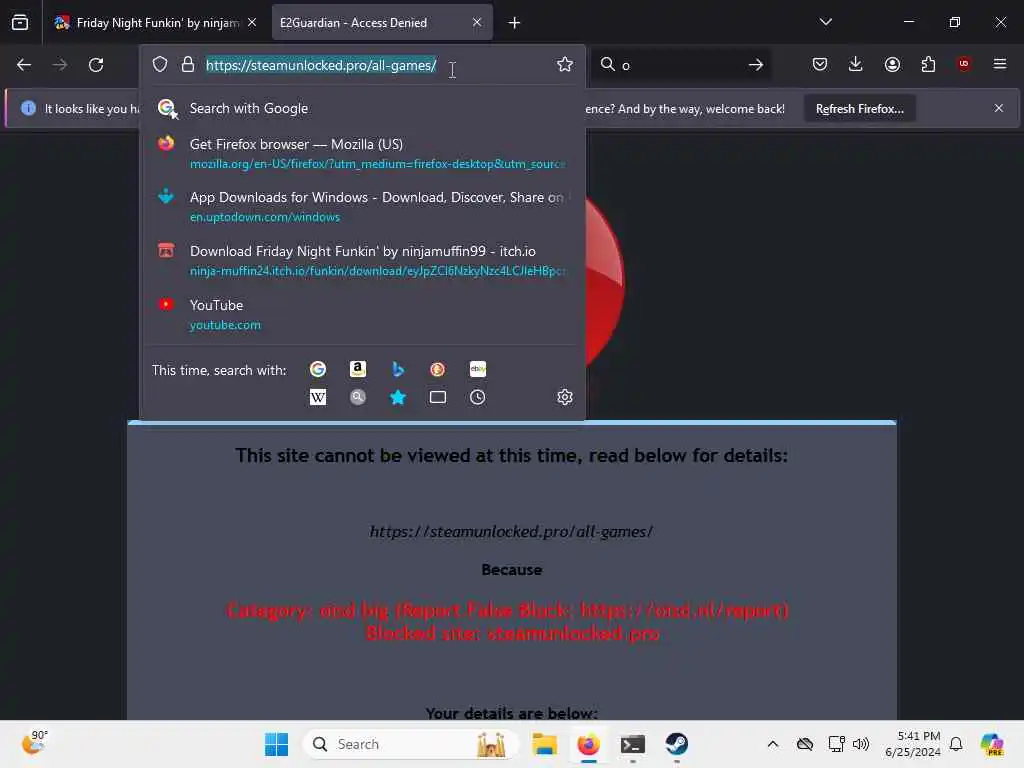Open a new tab

click(515, 23)
